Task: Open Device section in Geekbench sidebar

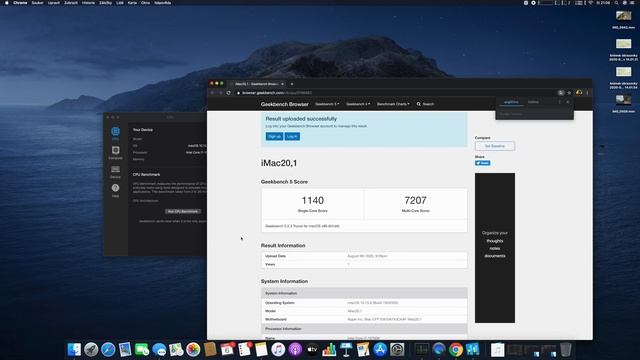Action: point(116,171)
